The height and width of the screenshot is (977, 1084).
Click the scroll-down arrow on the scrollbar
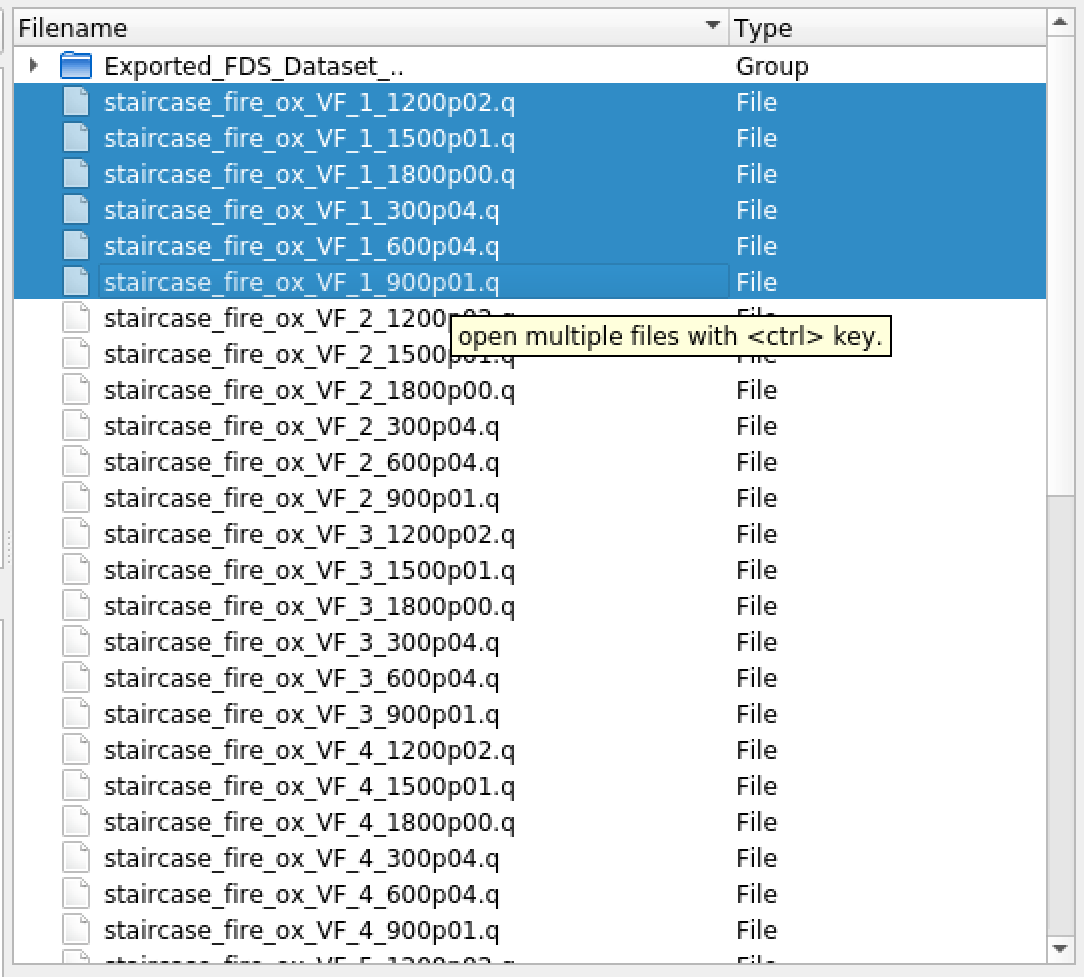pyautogui.click(x=1062, y=948)
